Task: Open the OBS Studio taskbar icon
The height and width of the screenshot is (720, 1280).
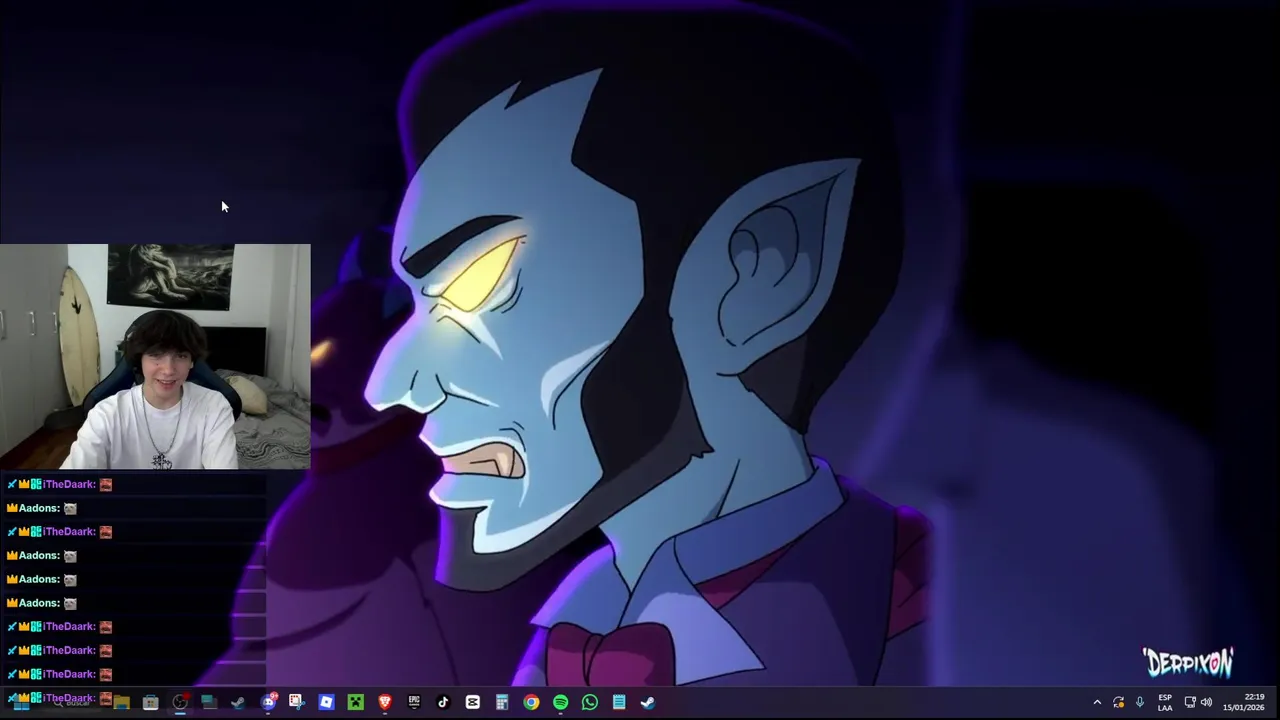Action: 180,702
